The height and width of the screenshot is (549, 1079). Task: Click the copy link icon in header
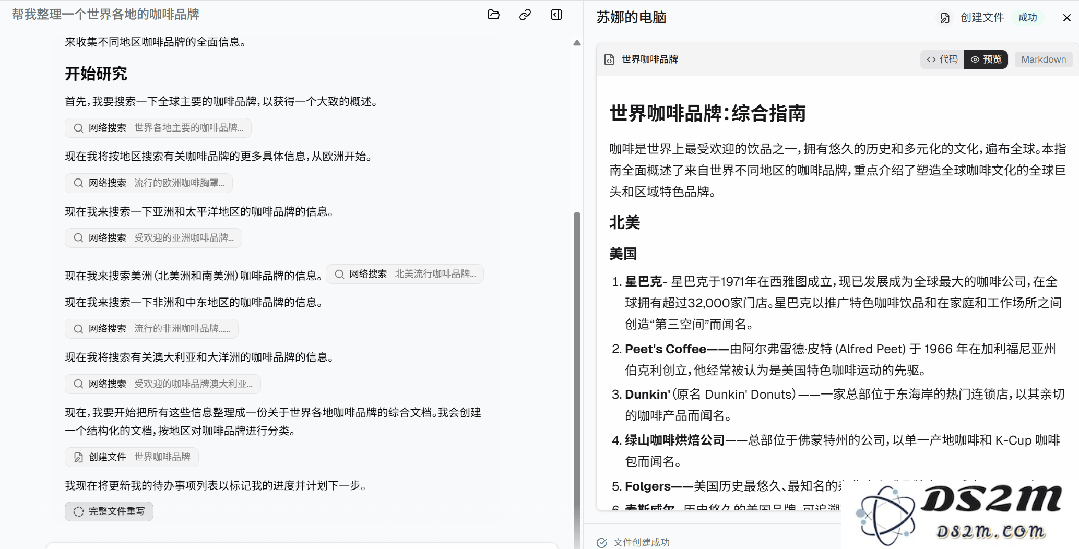tap(525, 14)
